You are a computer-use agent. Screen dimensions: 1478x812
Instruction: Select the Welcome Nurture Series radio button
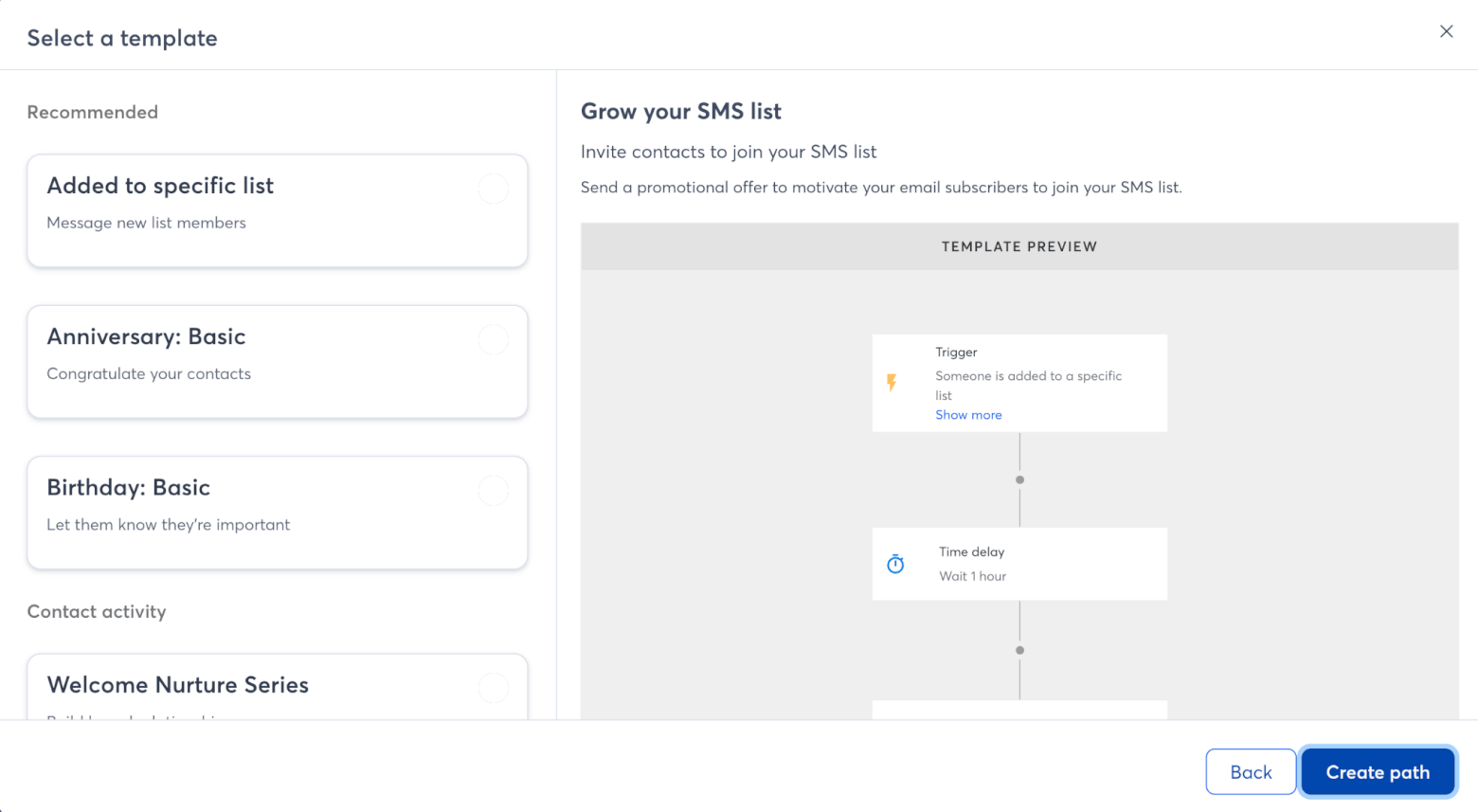pyautogui.click(x=494, y=688)
